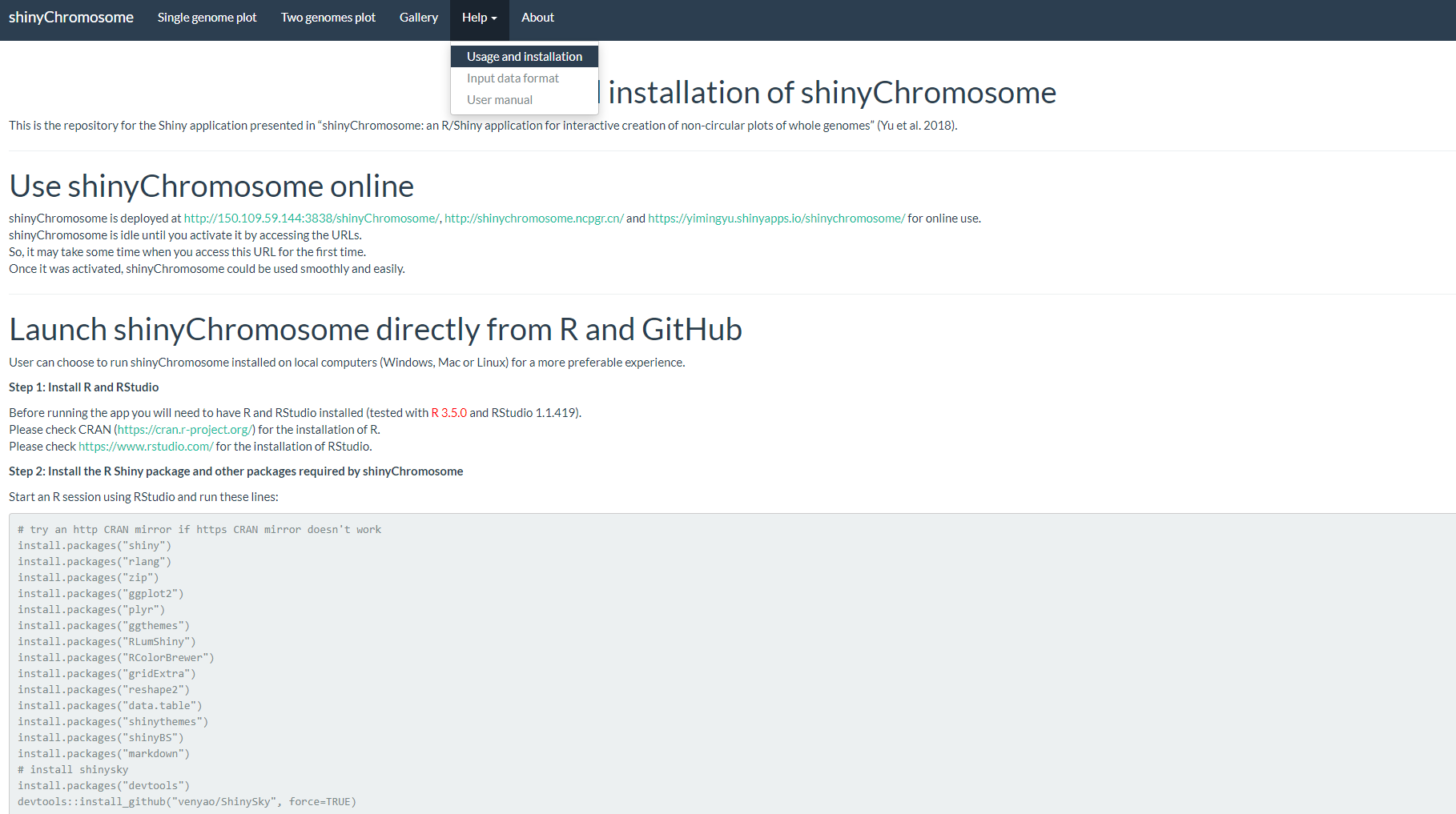Click 'Start an R session using RStudio' sentence
Viewport: 1456px width, 814px height.
coord(143,497)
